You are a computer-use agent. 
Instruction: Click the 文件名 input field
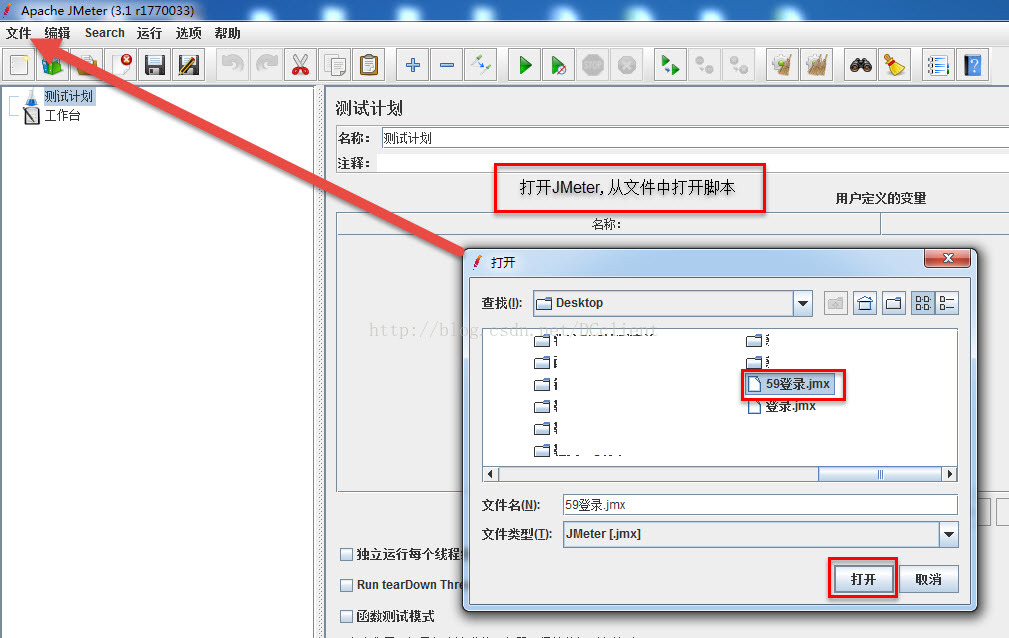tap(760, 505)
